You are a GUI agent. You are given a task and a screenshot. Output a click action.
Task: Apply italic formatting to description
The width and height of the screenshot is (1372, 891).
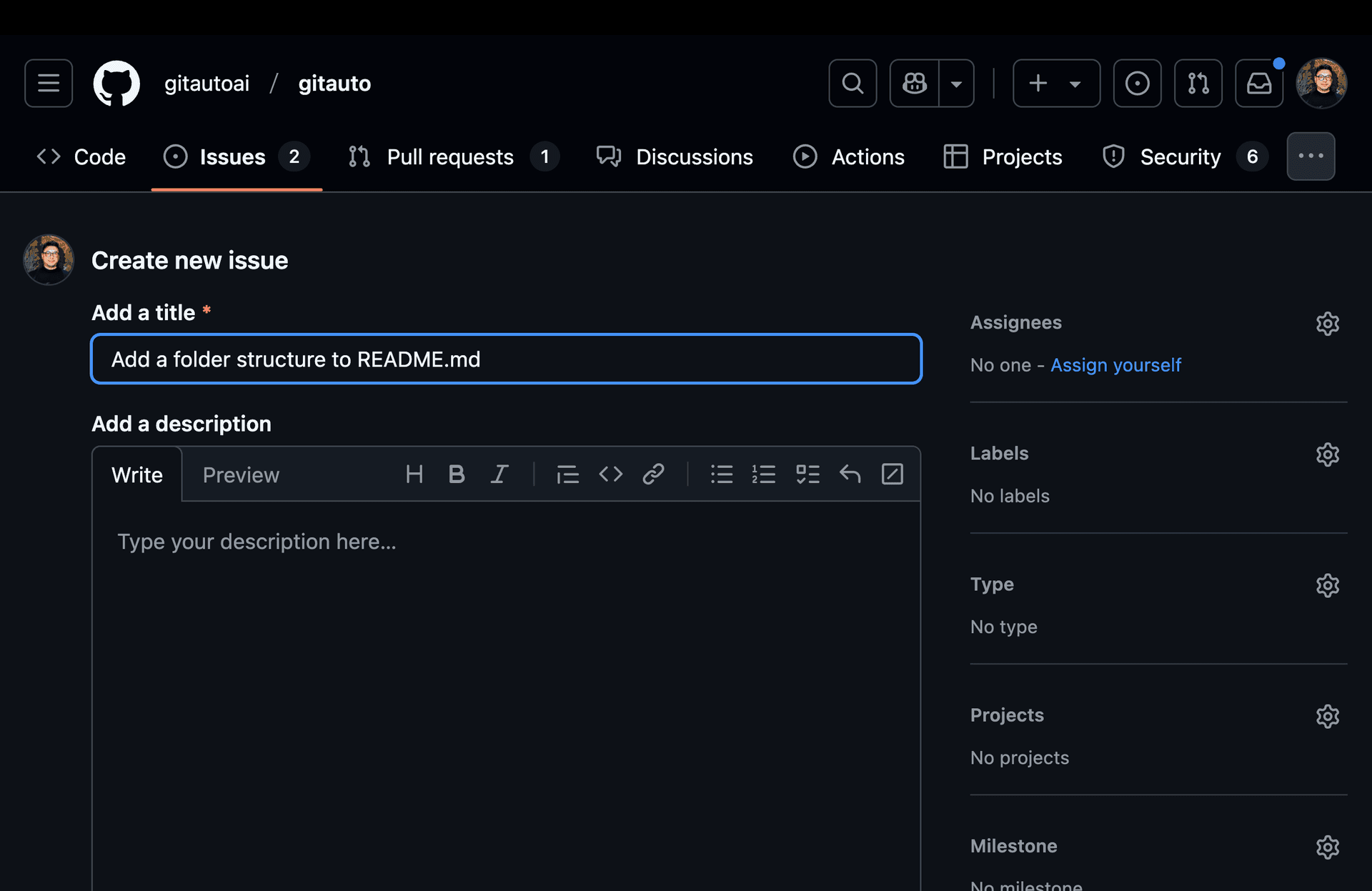coord(499,474)
